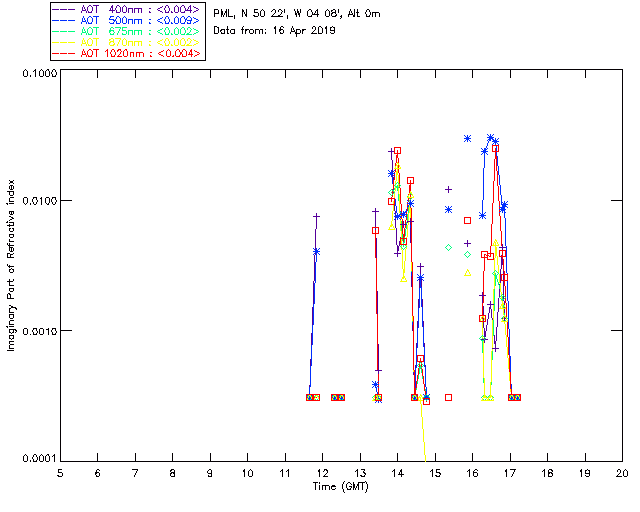Click the highest red square marker near hour 14
The height and width of the screenshot is (512, 640).
pos(397,150)
